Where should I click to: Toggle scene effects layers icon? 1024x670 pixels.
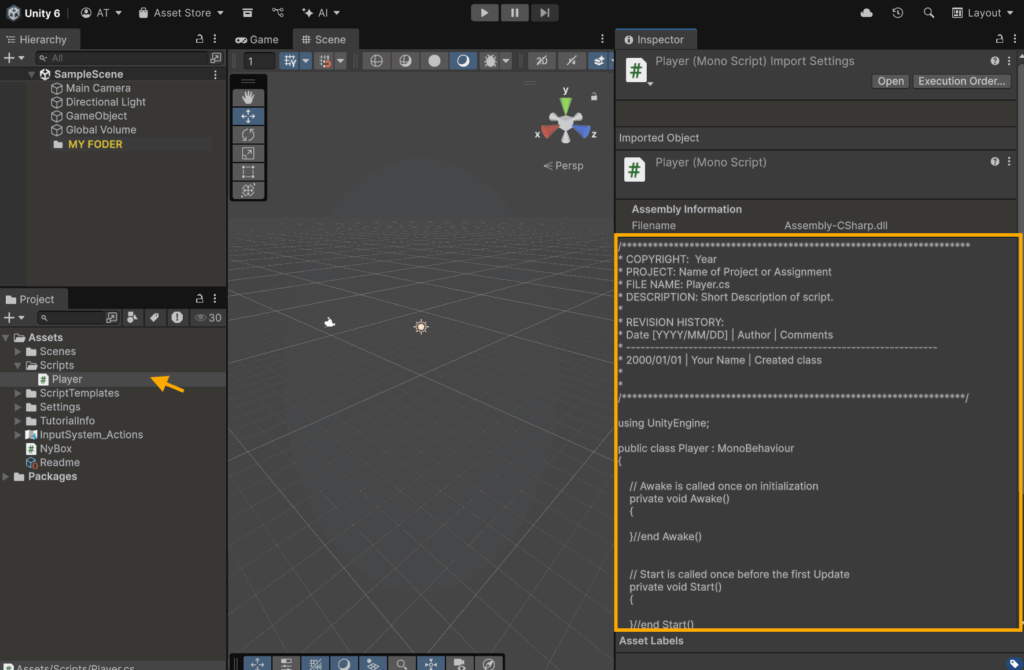click(598, 61)
